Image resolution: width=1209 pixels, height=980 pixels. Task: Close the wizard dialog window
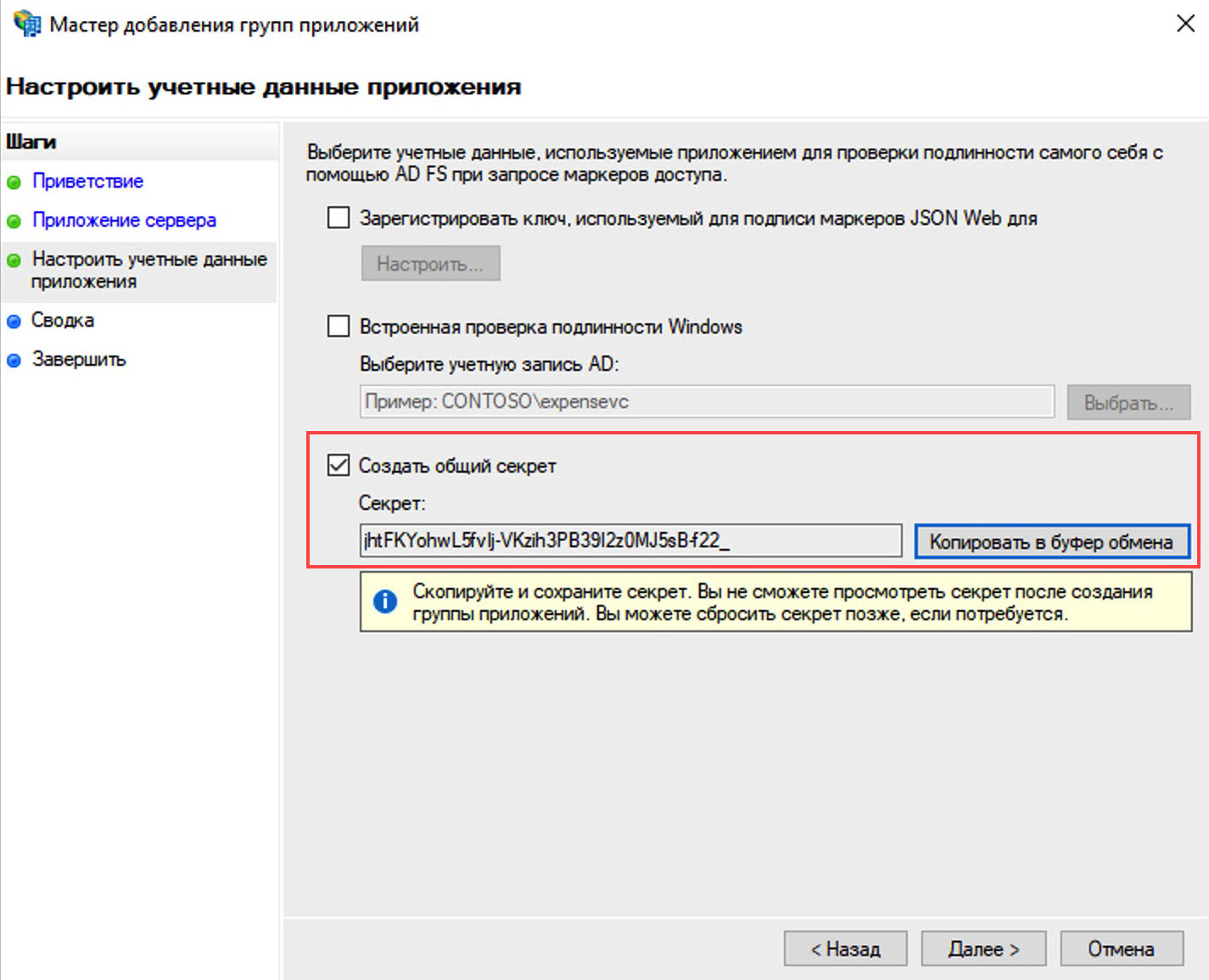(1185, 24)
